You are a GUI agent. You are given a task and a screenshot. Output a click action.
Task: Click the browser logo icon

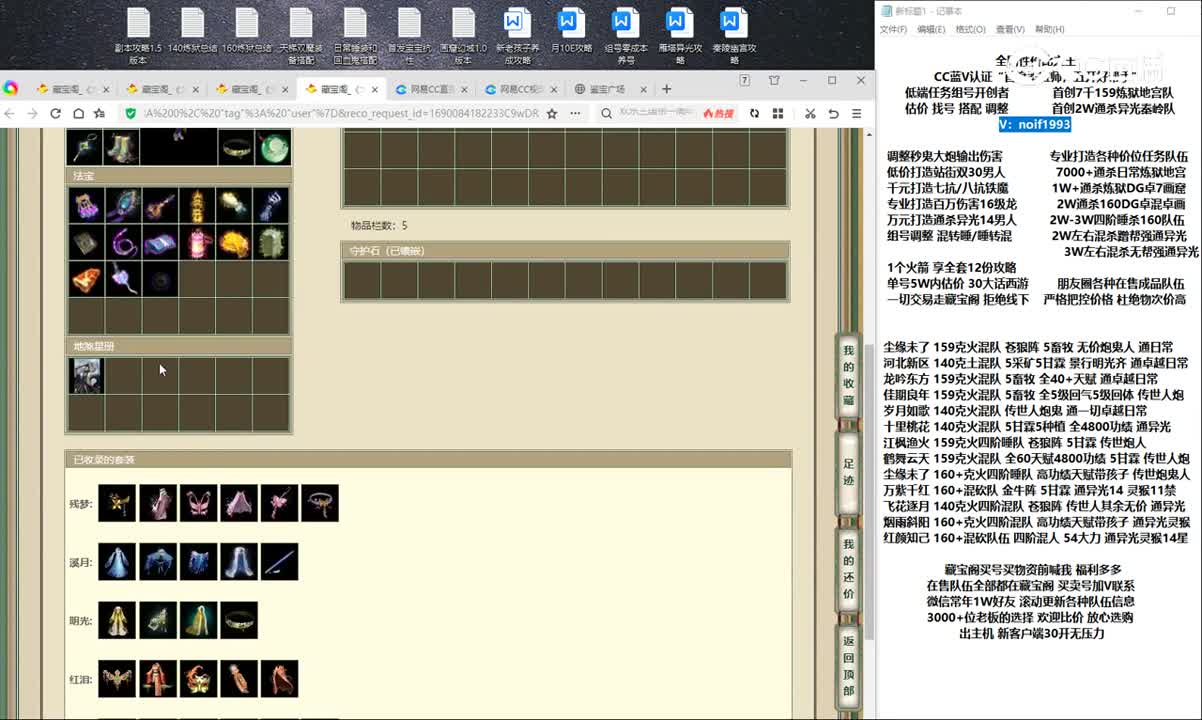[x=11, y=88]
